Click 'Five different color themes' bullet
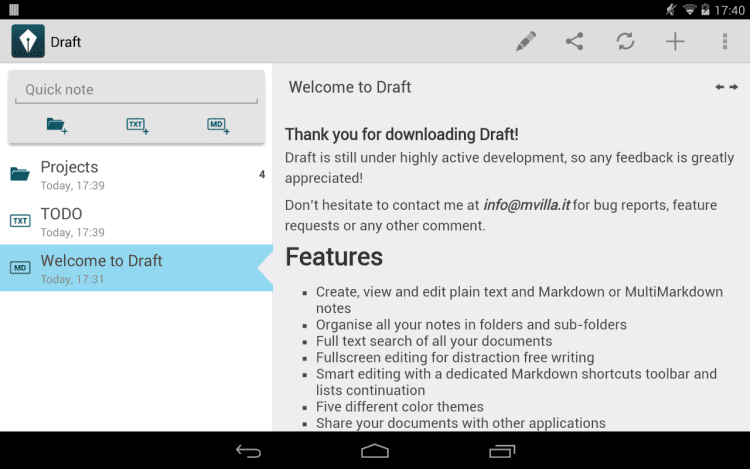 click(x=399, y=407)
